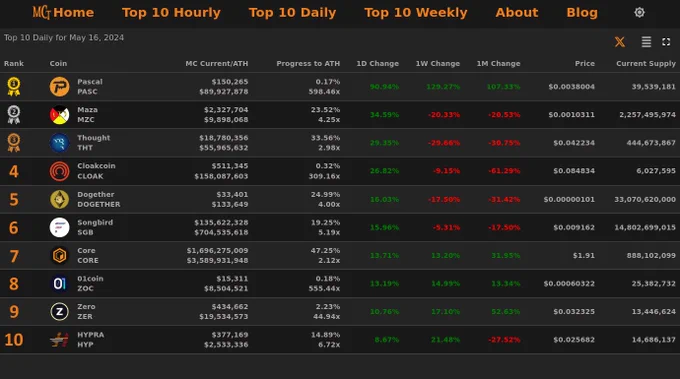Open the Pascal PASC coin name
680x379 pixels.
point(90,87)
